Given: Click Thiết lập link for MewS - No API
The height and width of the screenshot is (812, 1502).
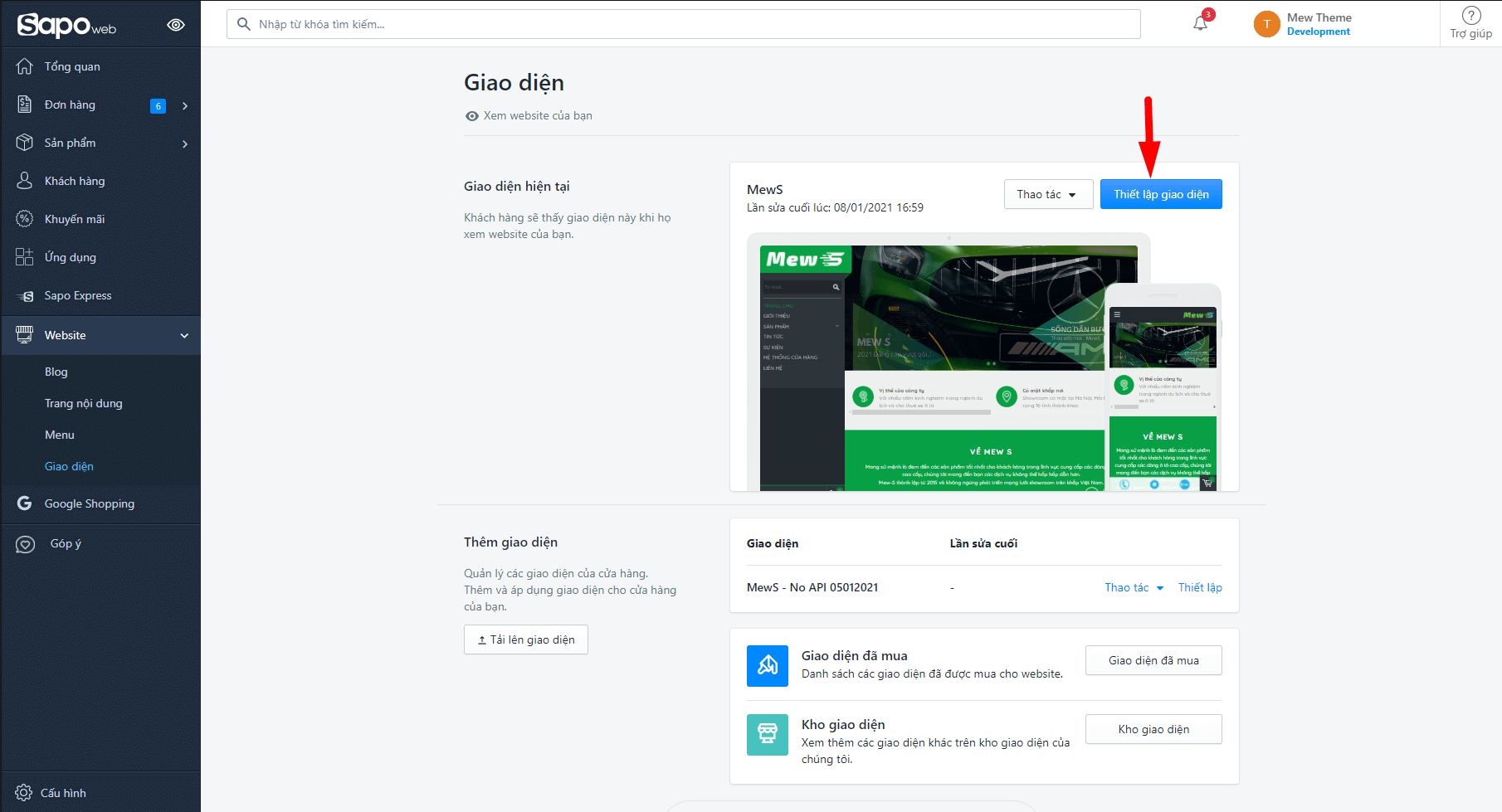Looking at the screenshot, I should (1200, 587).
